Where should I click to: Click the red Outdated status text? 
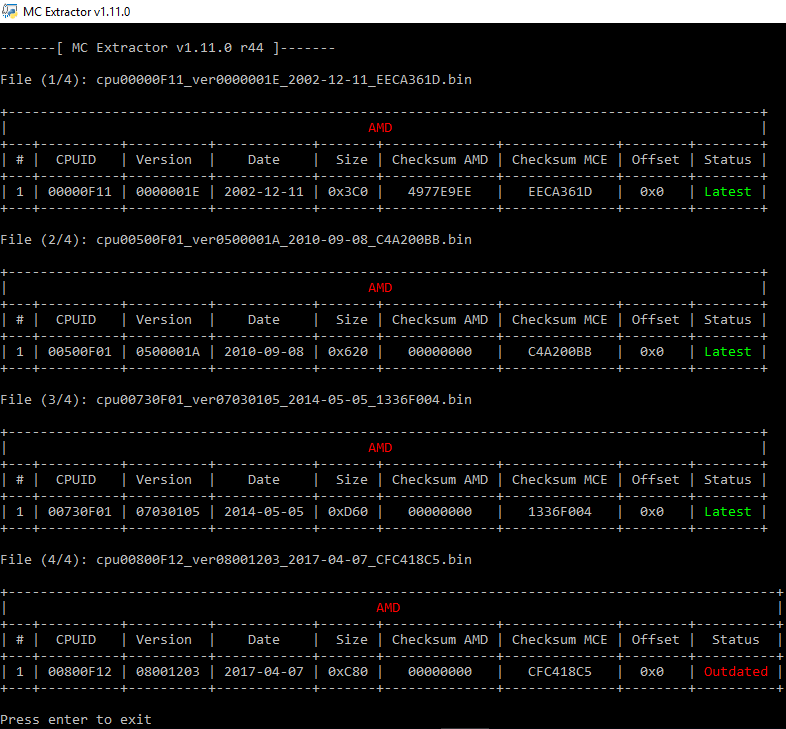tap(735, 672)
